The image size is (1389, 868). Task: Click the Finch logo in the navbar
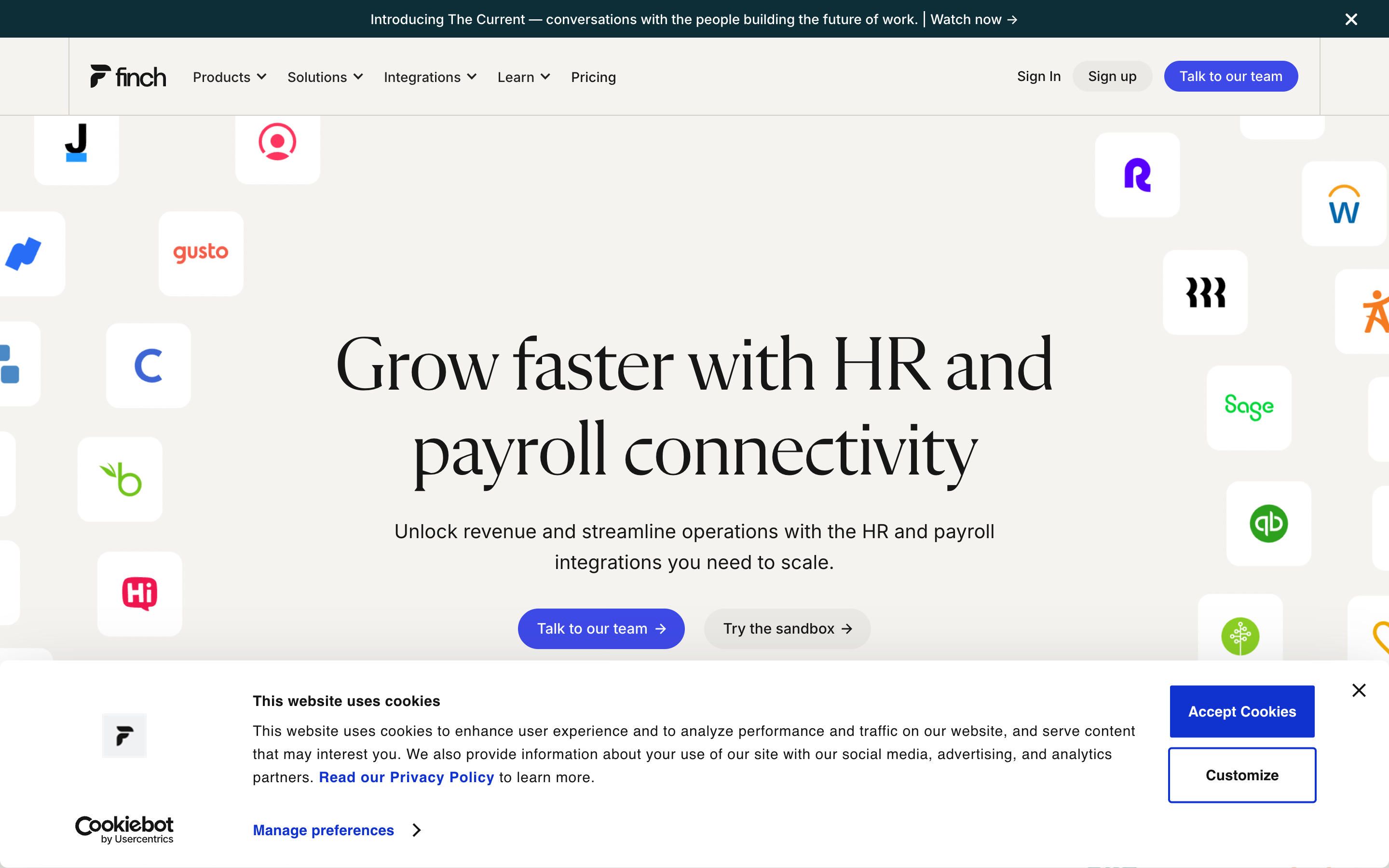[x=128, y=76]
